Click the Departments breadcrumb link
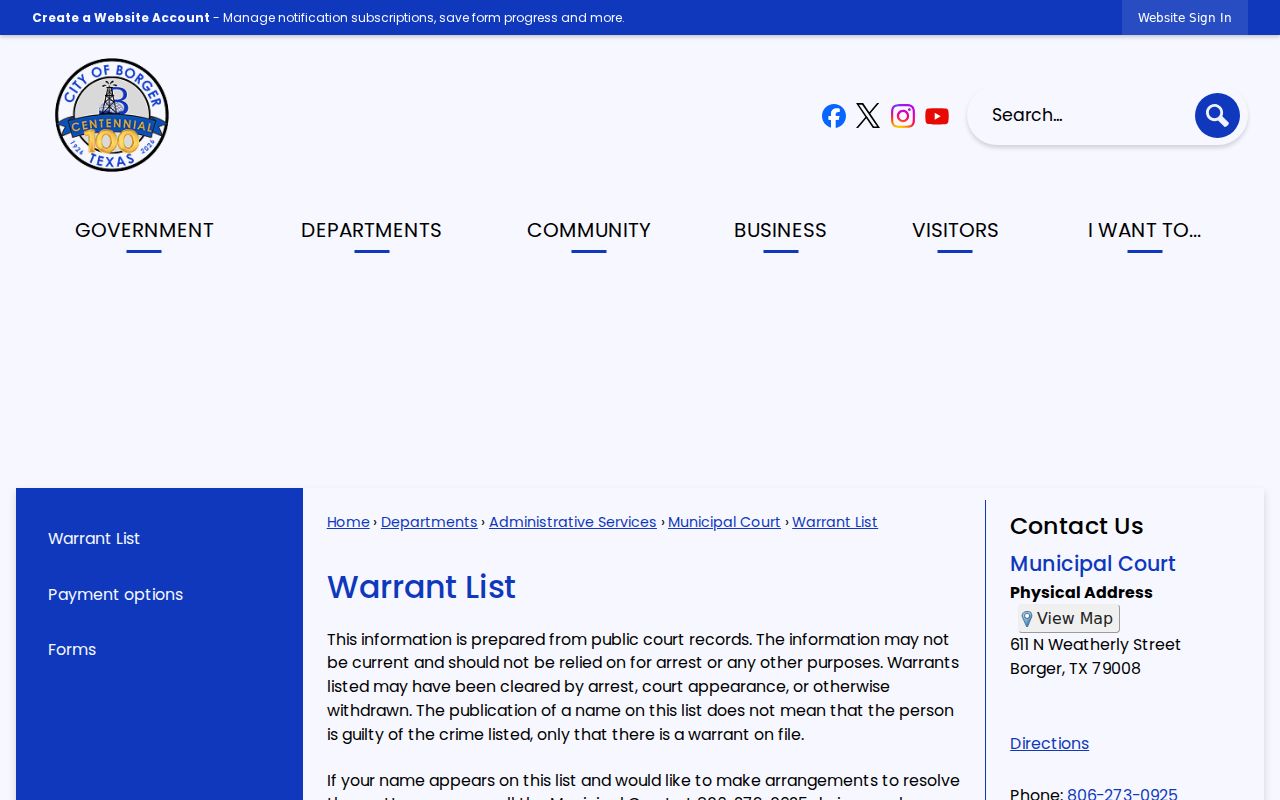Screen dimensions: 1280x800 click(x=429, y=522)
